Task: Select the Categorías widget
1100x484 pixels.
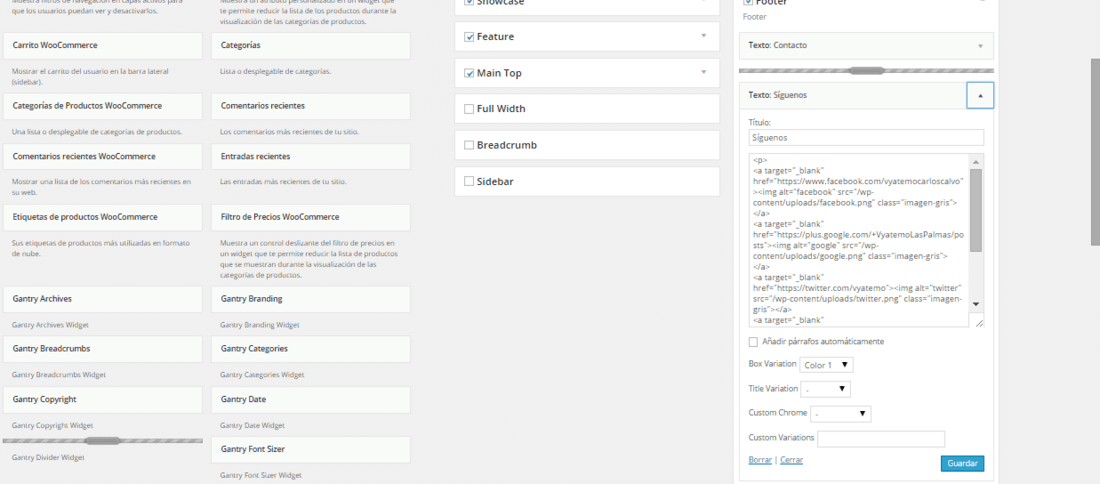Action: 311,46
